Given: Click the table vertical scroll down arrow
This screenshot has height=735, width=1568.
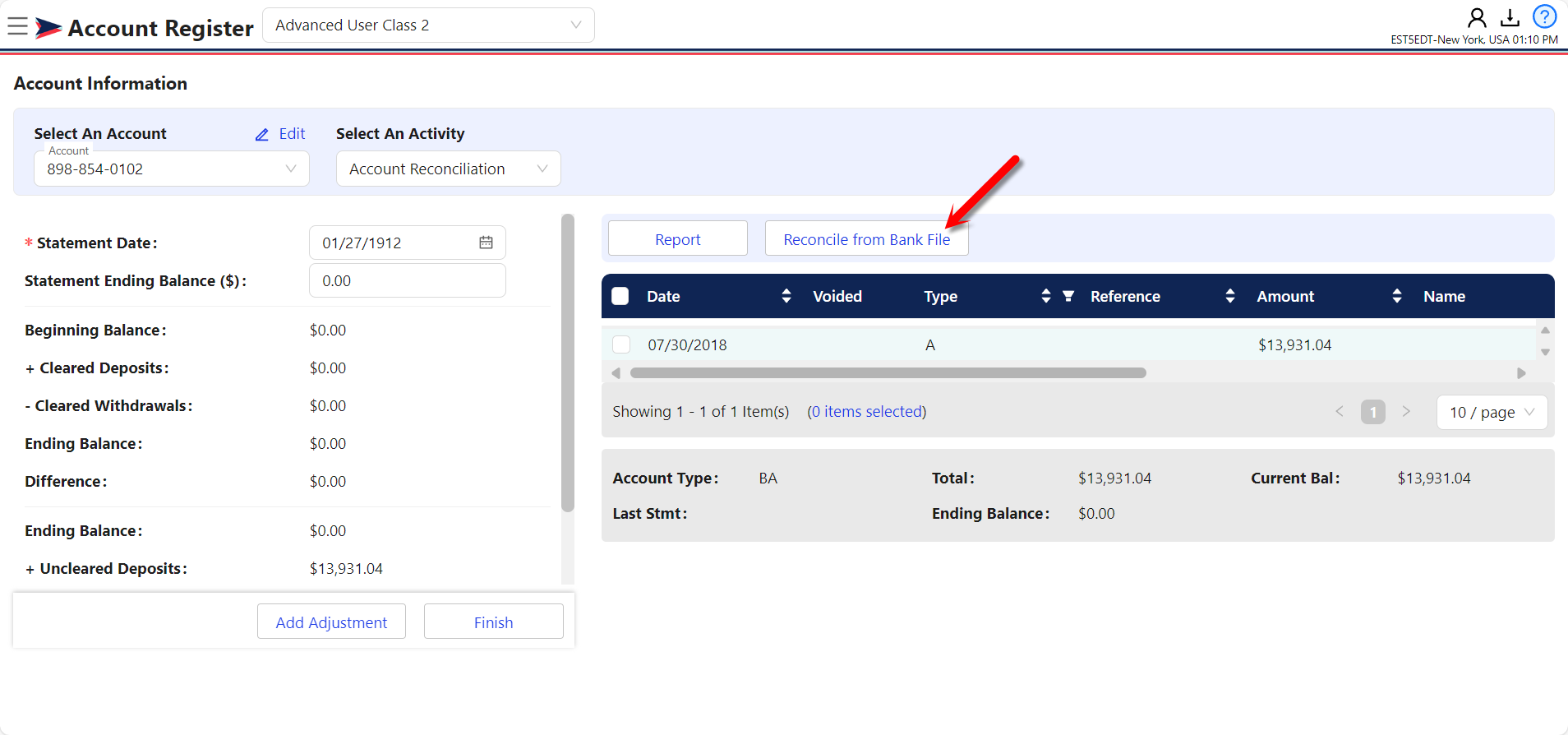Looking at the screenshot, I should pos(1545,352).
